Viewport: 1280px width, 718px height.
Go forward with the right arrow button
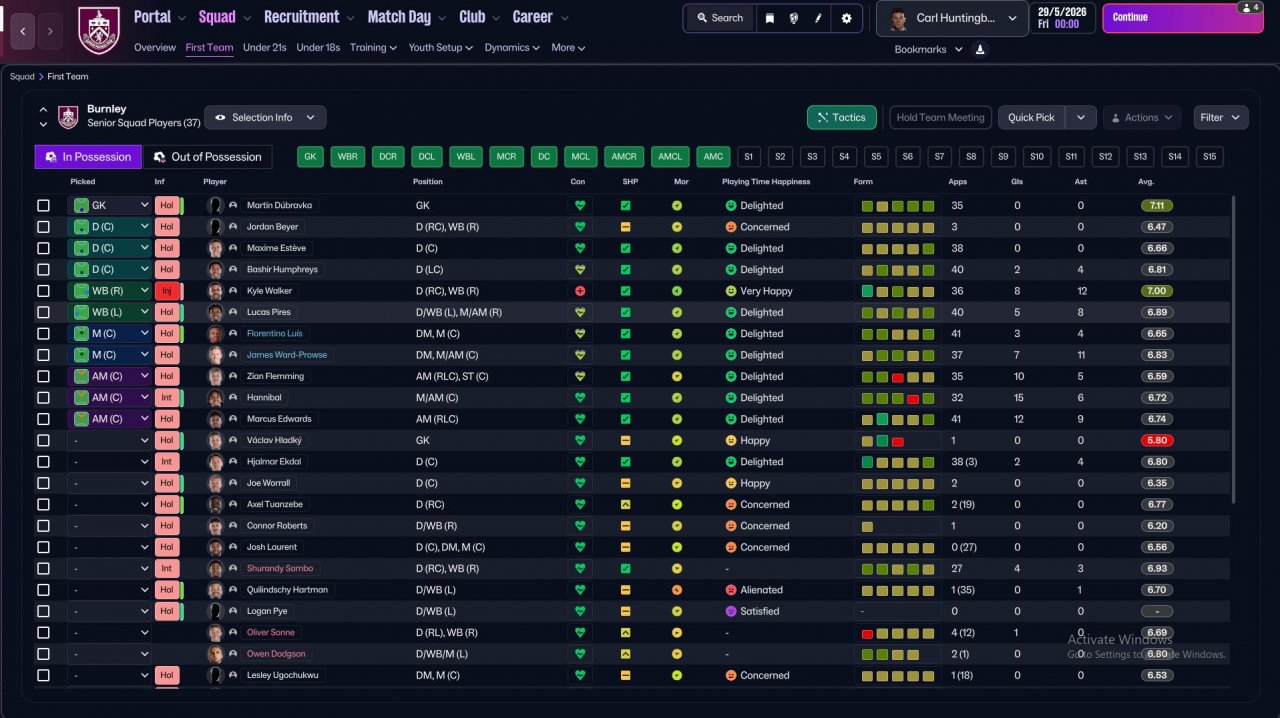click(51, 32)
